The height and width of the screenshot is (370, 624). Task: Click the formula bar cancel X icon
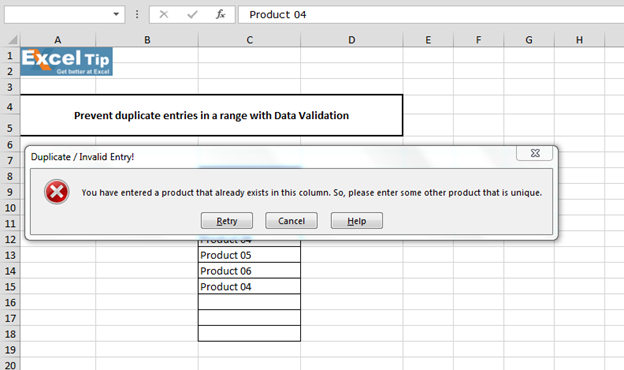coord(164,15)
